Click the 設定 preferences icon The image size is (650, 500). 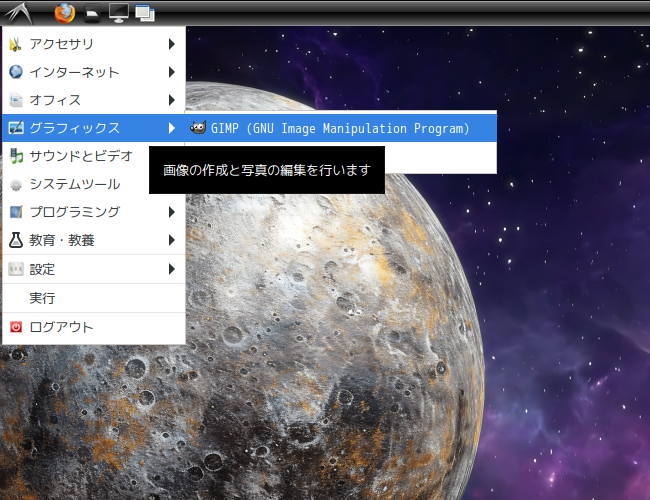[16, 269]
